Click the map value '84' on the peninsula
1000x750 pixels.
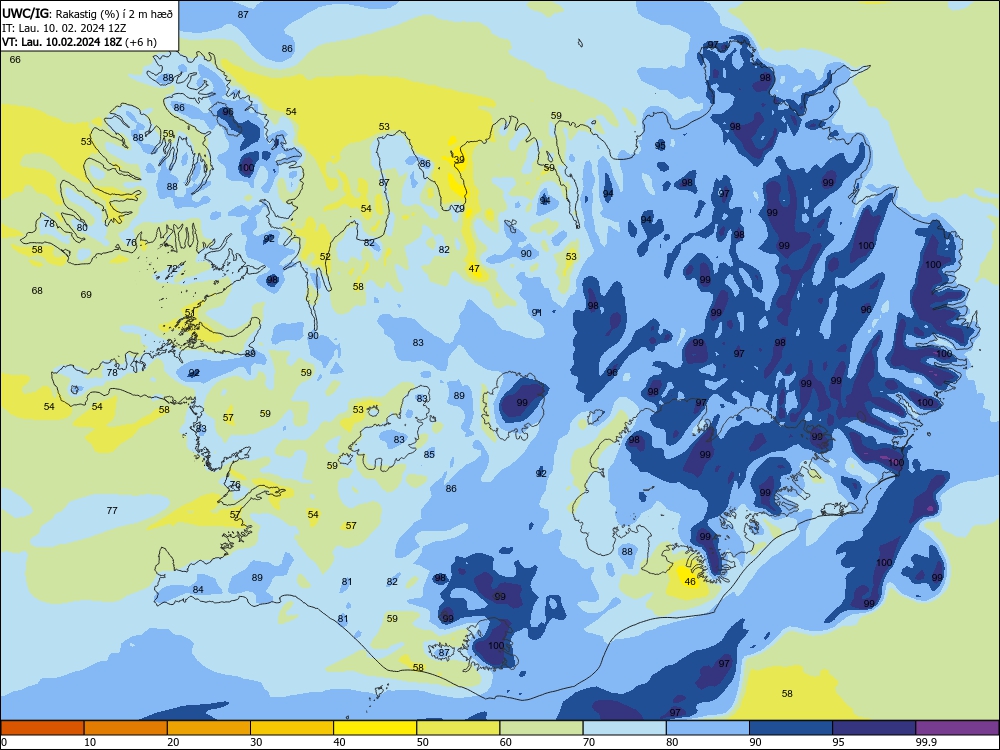point(198,589)
